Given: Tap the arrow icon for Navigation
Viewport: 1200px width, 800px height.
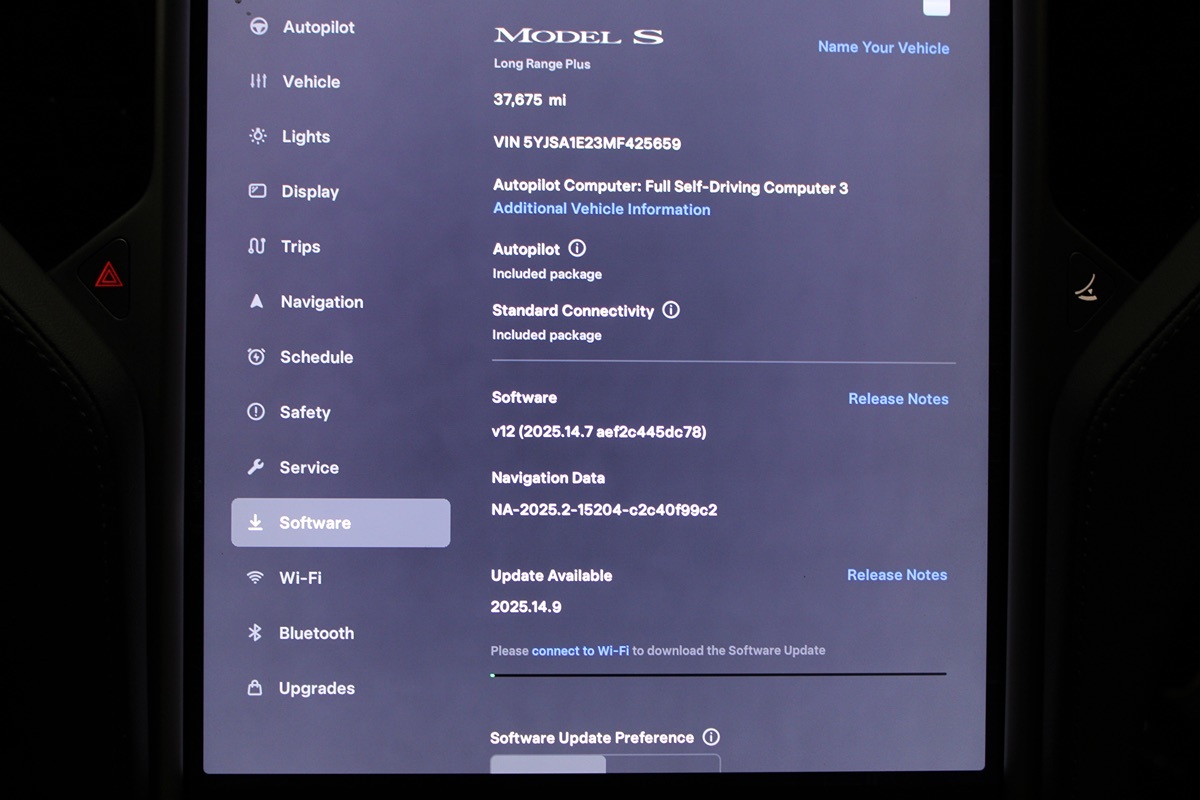Looking at the screenshot, I should [x=256, y=301].
